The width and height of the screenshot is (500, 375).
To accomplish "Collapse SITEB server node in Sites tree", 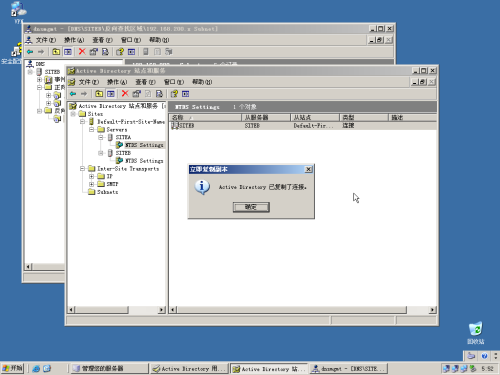I will click(101, 153).
